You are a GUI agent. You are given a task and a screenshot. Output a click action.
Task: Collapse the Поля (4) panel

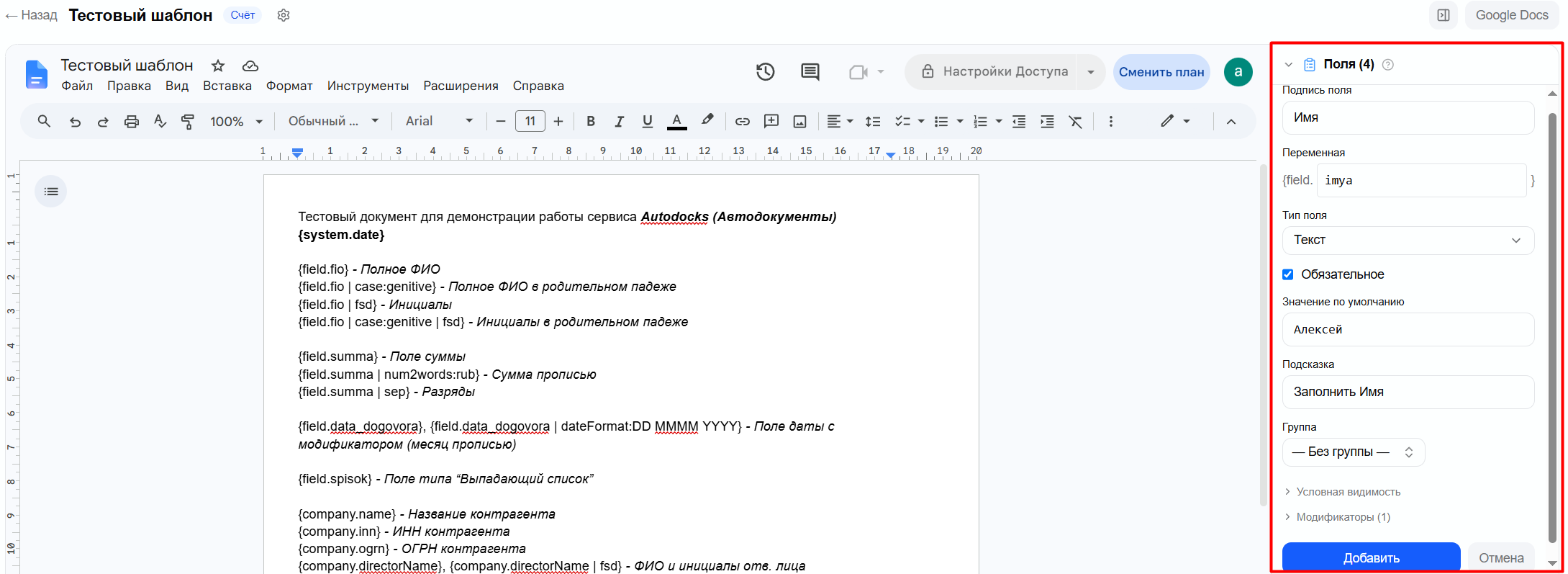[x=1289, y=65]
